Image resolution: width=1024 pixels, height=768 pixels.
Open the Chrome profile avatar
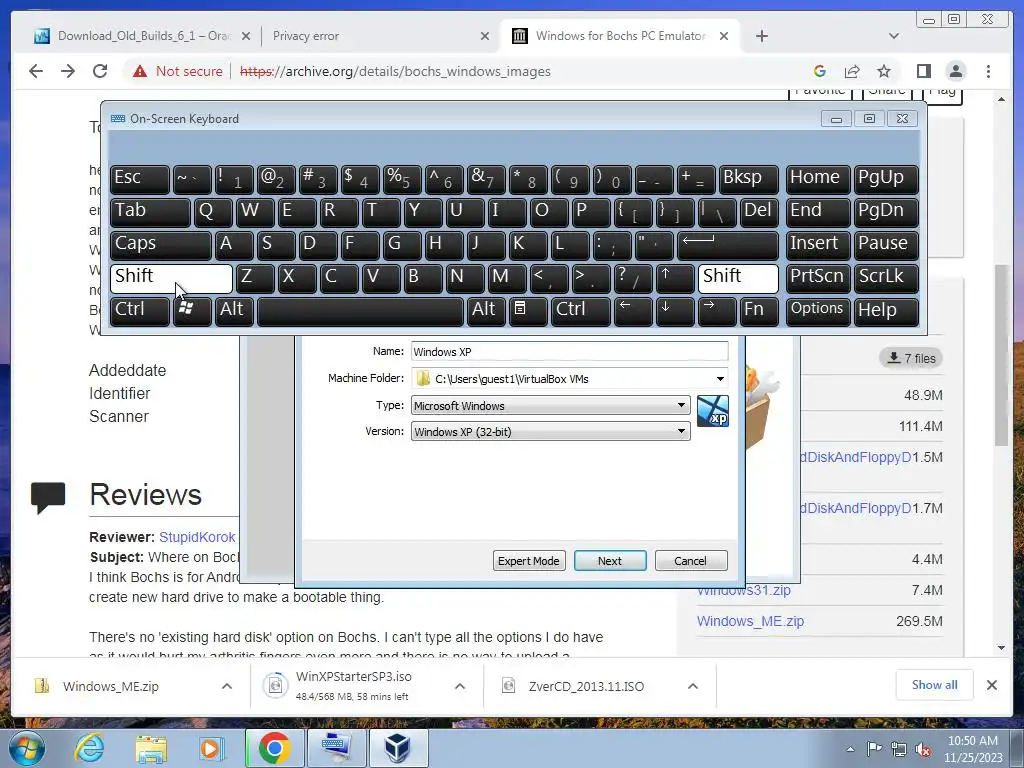956,71
